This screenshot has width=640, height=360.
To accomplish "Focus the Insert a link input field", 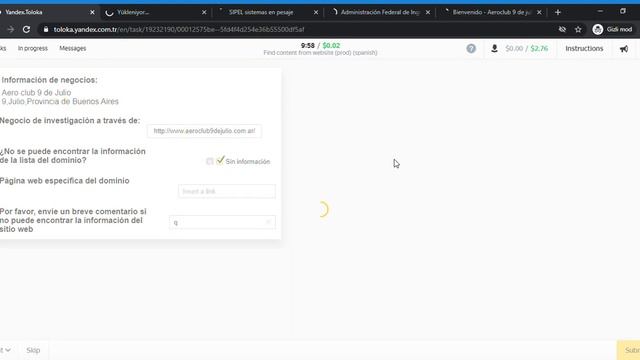I will (x=227, y=191).
